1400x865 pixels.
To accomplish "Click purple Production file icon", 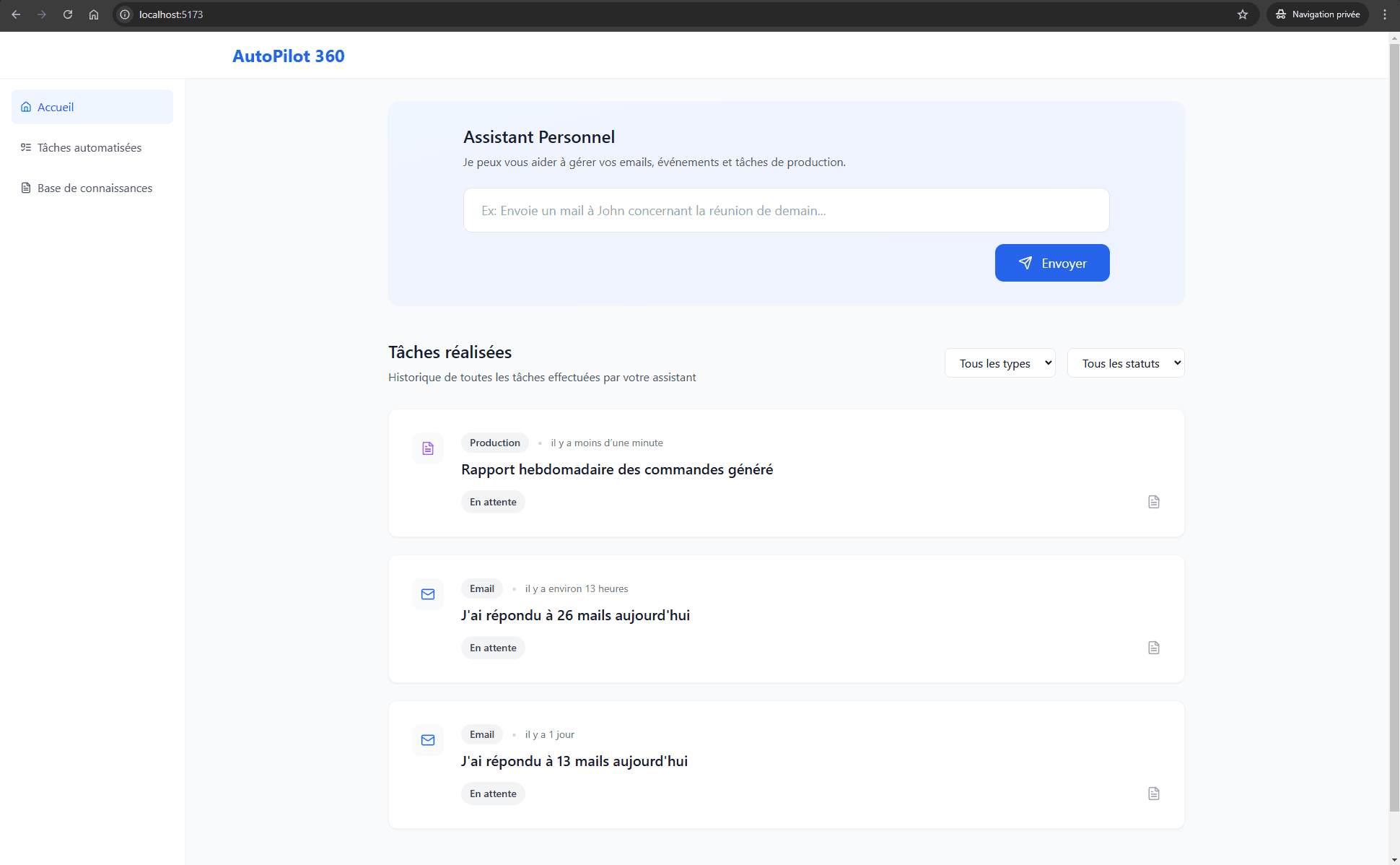I will pos(428,448).
